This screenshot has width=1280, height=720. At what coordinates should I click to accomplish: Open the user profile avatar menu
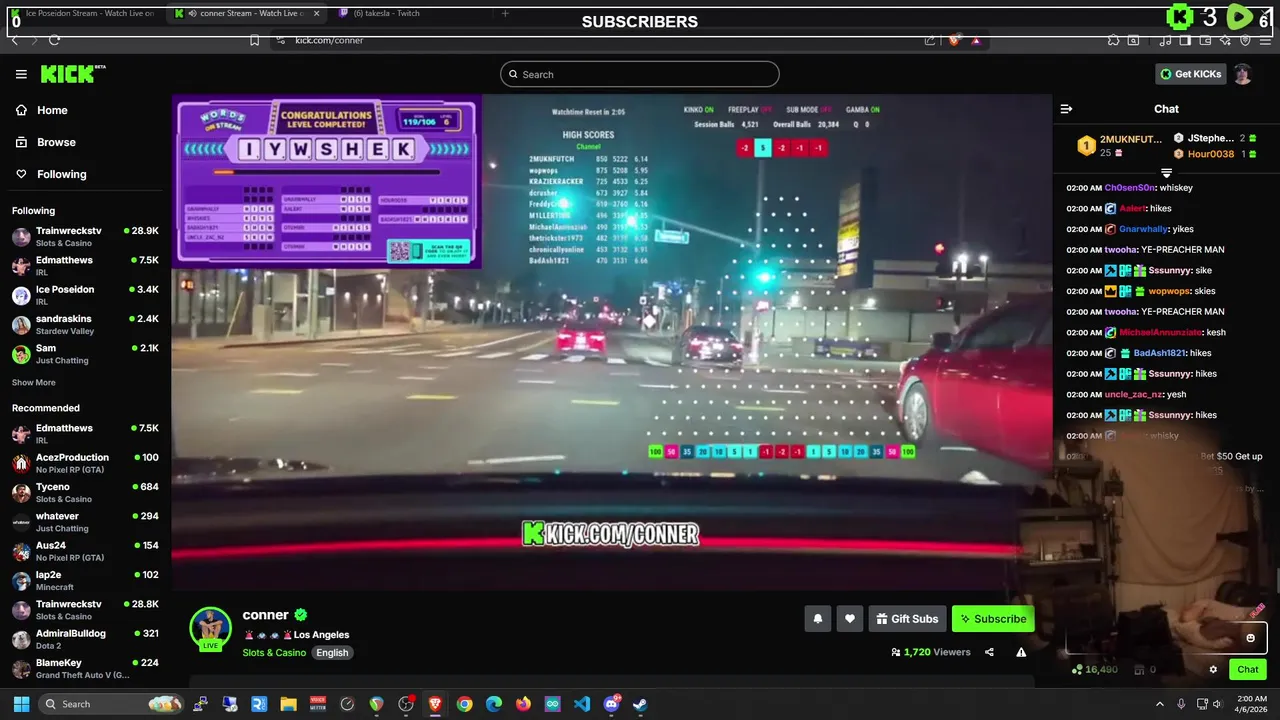point(1242,74)
